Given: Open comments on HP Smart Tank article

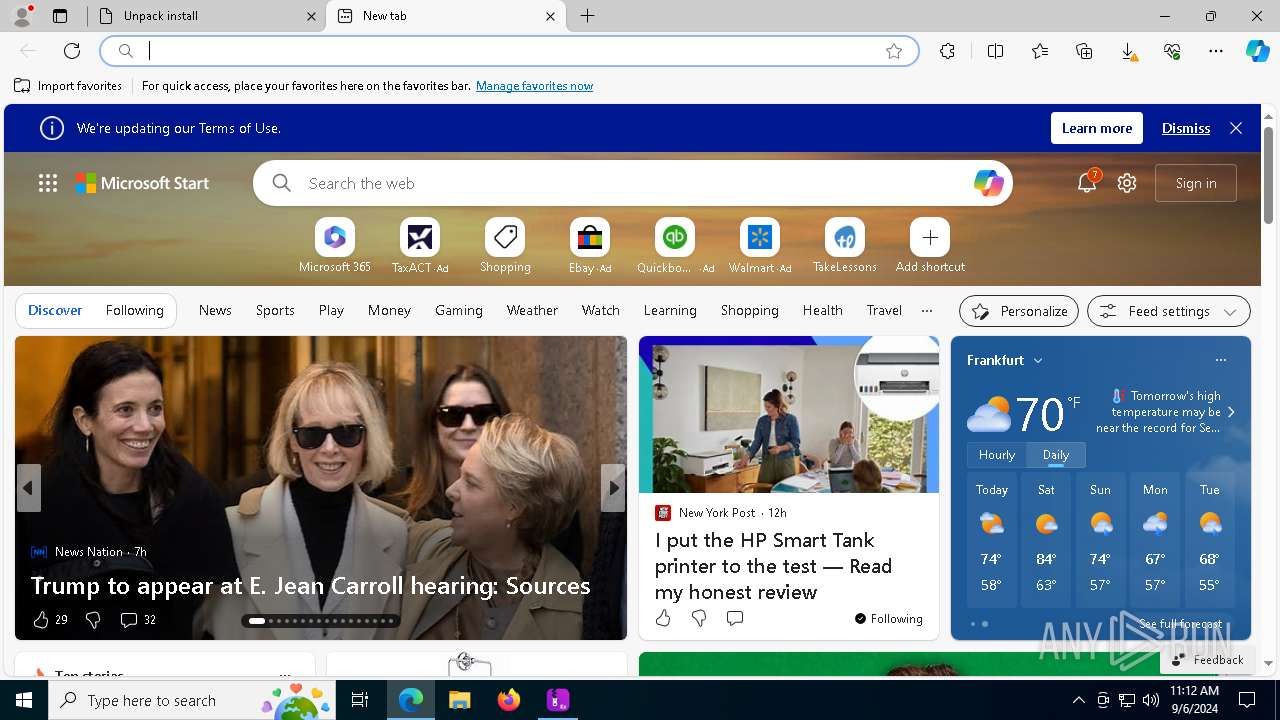Looking at the screenshot, I should pyautogui.click(x=735, y=618).
